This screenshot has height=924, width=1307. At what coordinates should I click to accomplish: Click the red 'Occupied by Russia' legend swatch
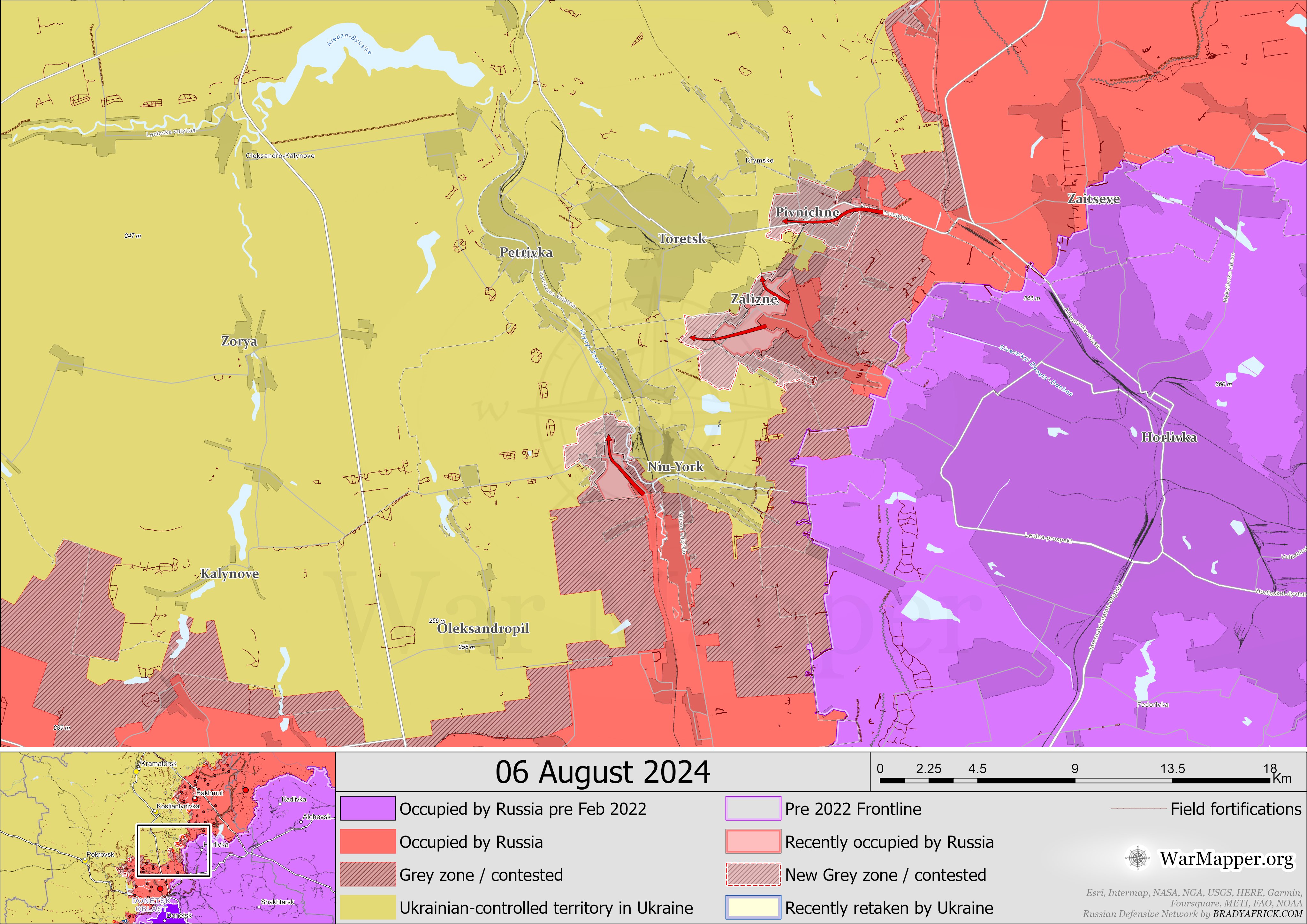coord(368,841)
